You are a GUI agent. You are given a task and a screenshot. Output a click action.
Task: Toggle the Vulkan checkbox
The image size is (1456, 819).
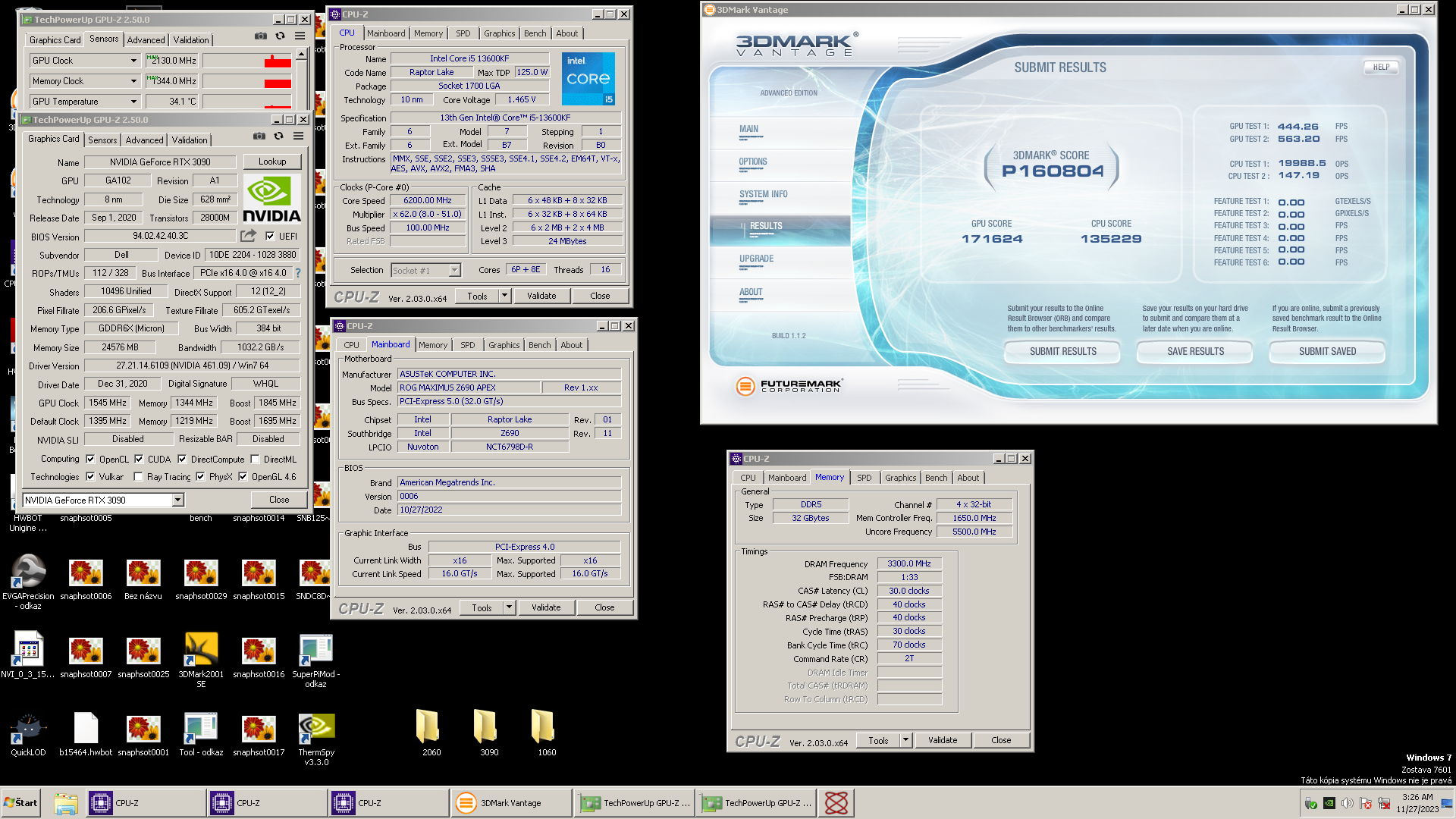(90, 476)
